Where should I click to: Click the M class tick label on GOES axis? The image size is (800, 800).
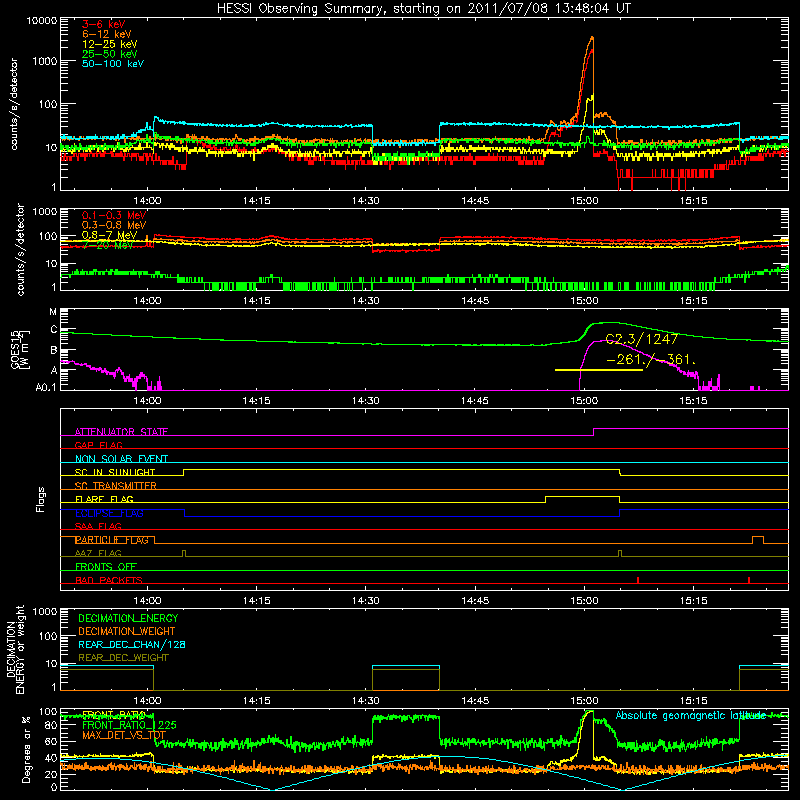point(53,312)
